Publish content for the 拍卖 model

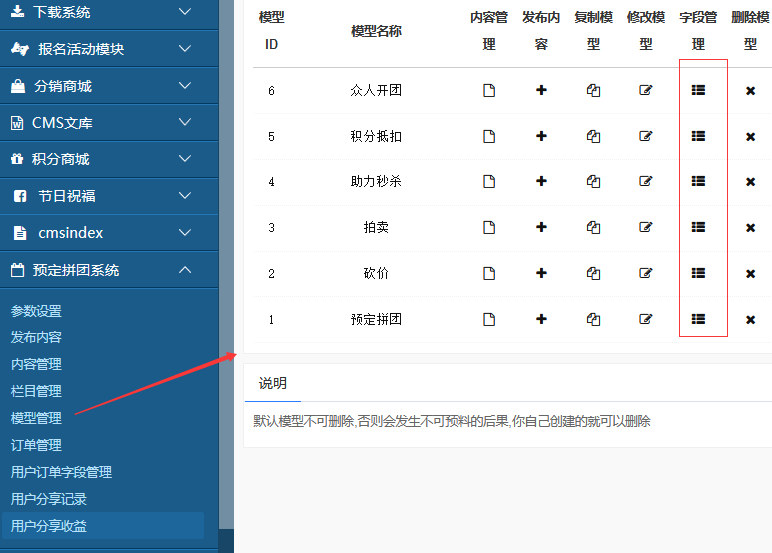[x=541, y=228]
